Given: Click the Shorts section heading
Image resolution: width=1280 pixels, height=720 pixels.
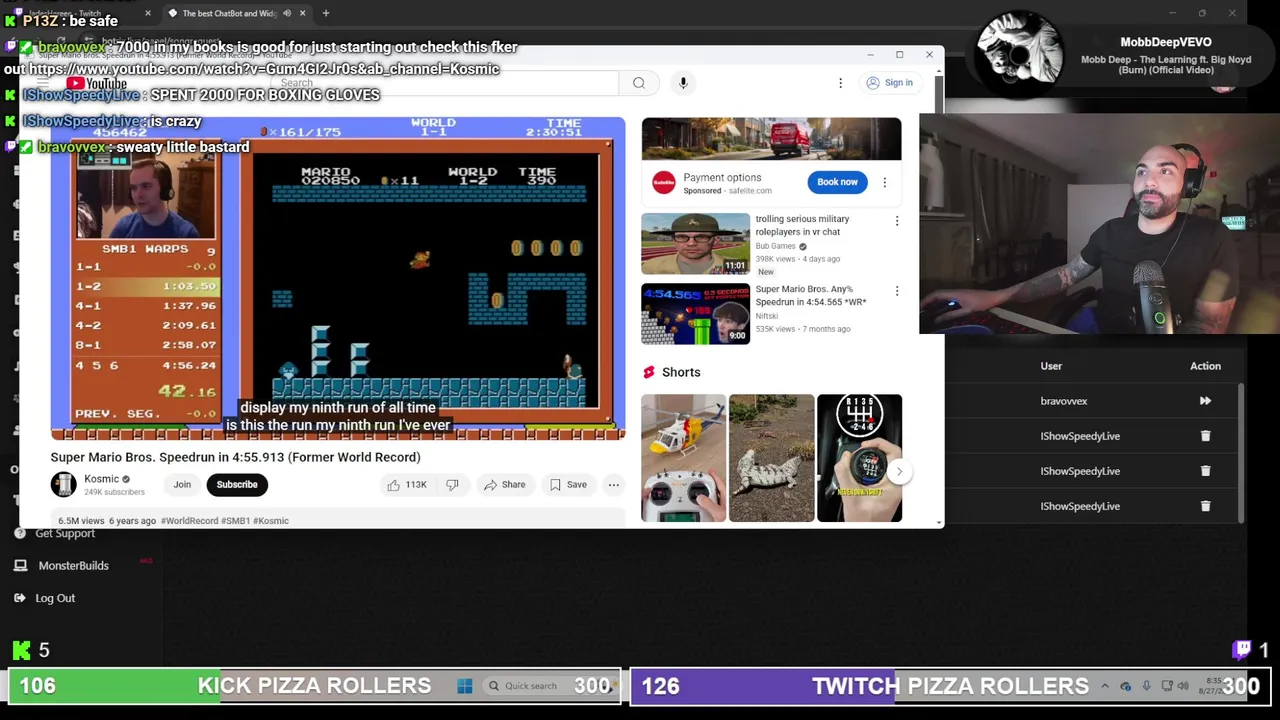Looking at the screenshot, I should (681, 372).
